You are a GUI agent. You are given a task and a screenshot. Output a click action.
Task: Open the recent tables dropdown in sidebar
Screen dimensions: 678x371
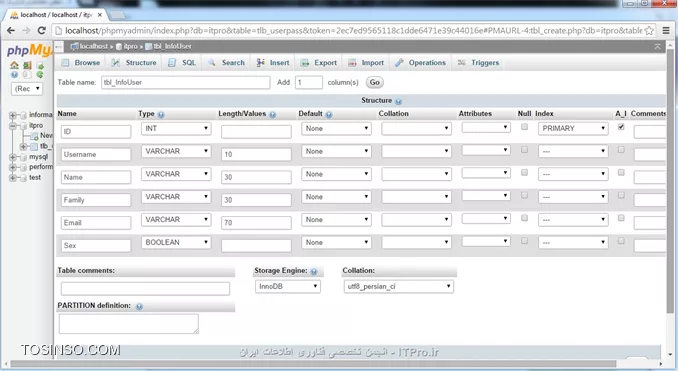click(27, 89)
